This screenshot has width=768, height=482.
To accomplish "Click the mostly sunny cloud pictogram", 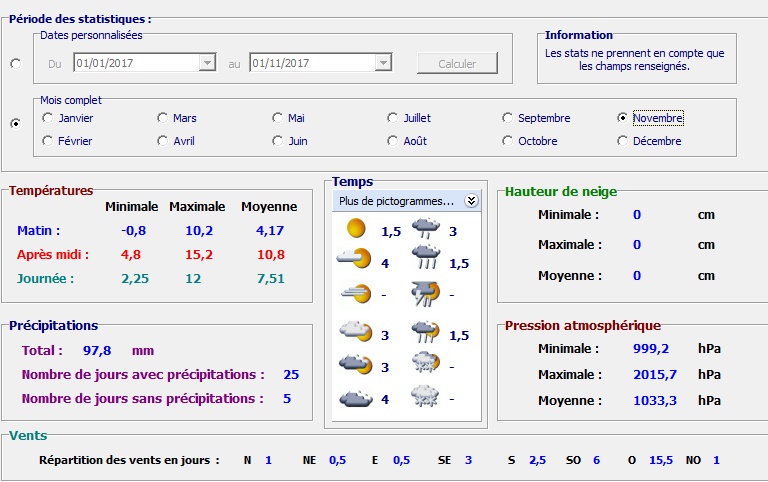I will point(355,259).
